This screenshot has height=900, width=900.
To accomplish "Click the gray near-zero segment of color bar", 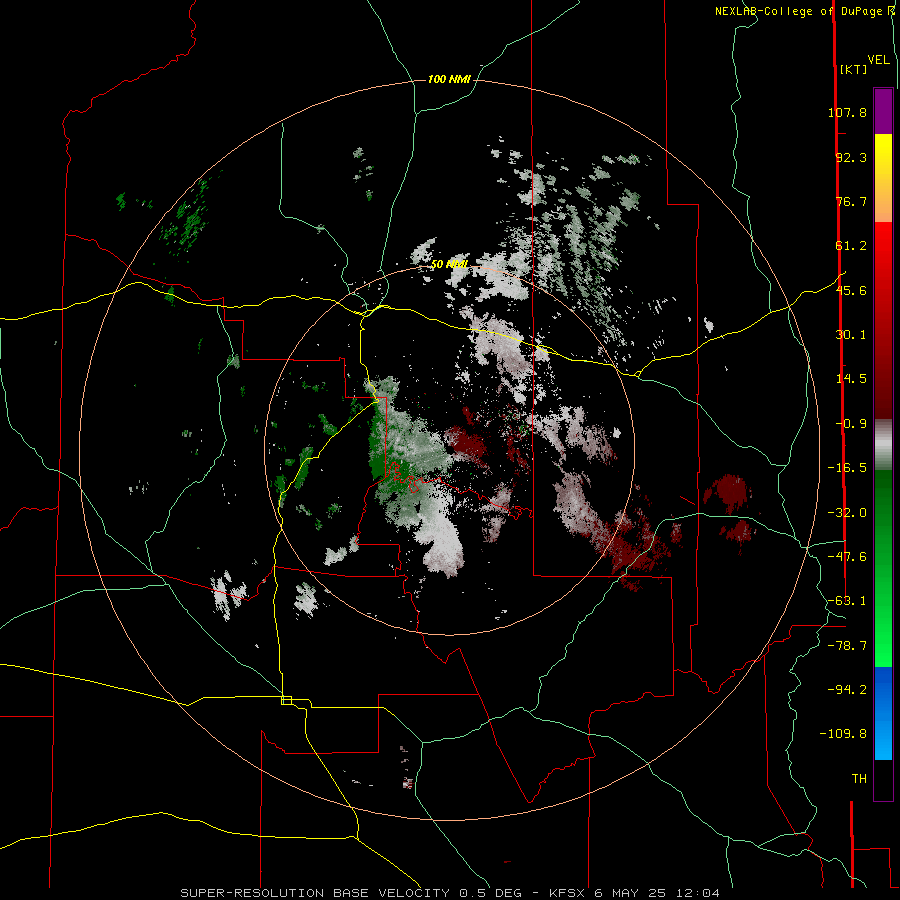I will point(883,445).
